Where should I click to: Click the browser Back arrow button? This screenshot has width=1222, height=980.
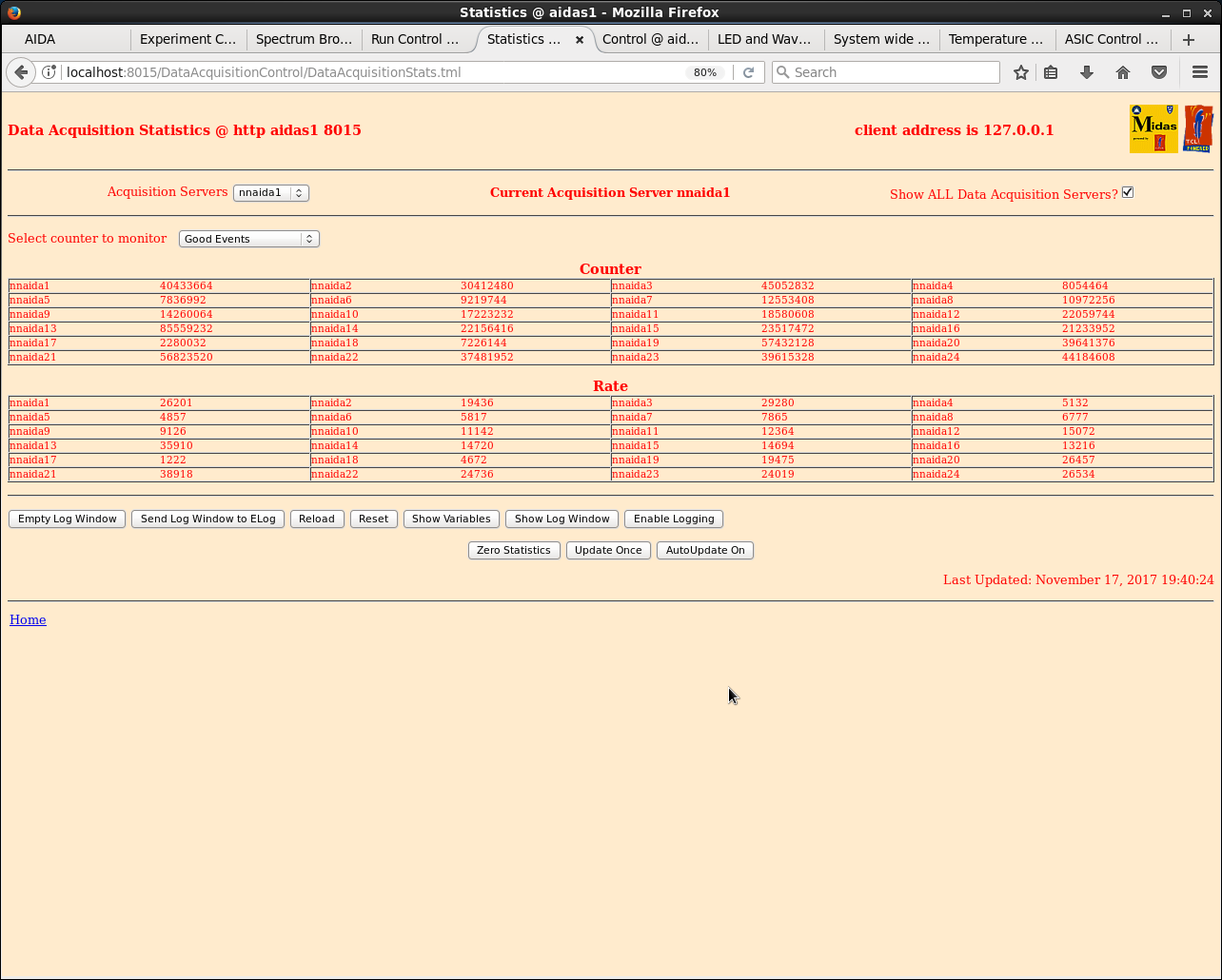pyautogui.click(x=21, y=72)
